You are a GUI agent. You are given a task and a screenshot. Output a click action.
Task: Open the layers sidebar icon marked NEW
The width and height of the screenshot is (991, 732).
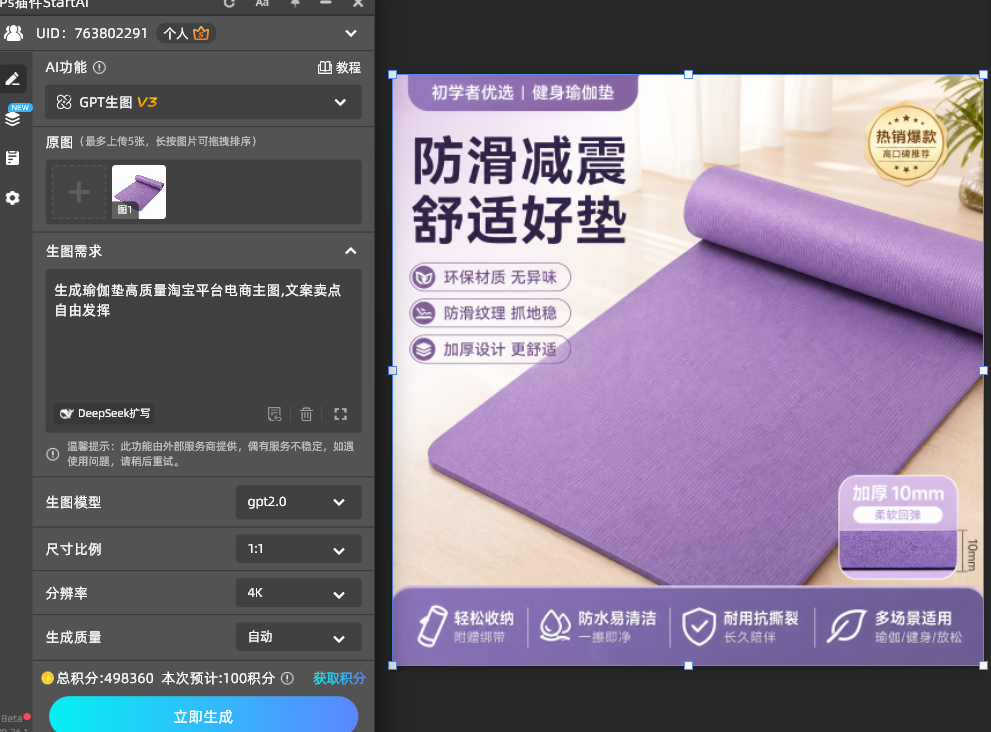coord(13,118)
